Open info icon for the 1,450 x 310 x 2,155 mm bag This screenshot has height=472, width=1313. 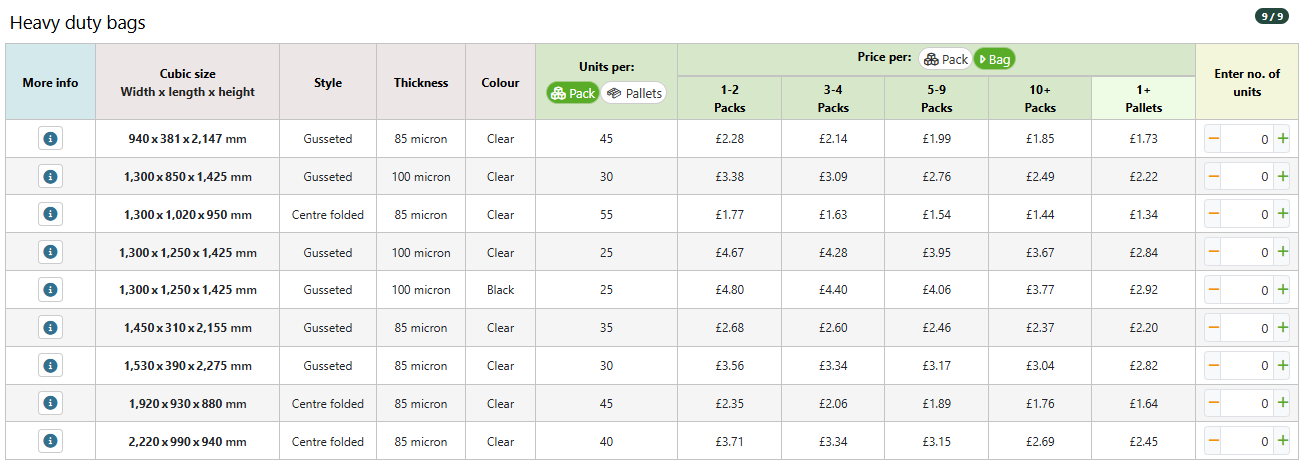(50, 327)
